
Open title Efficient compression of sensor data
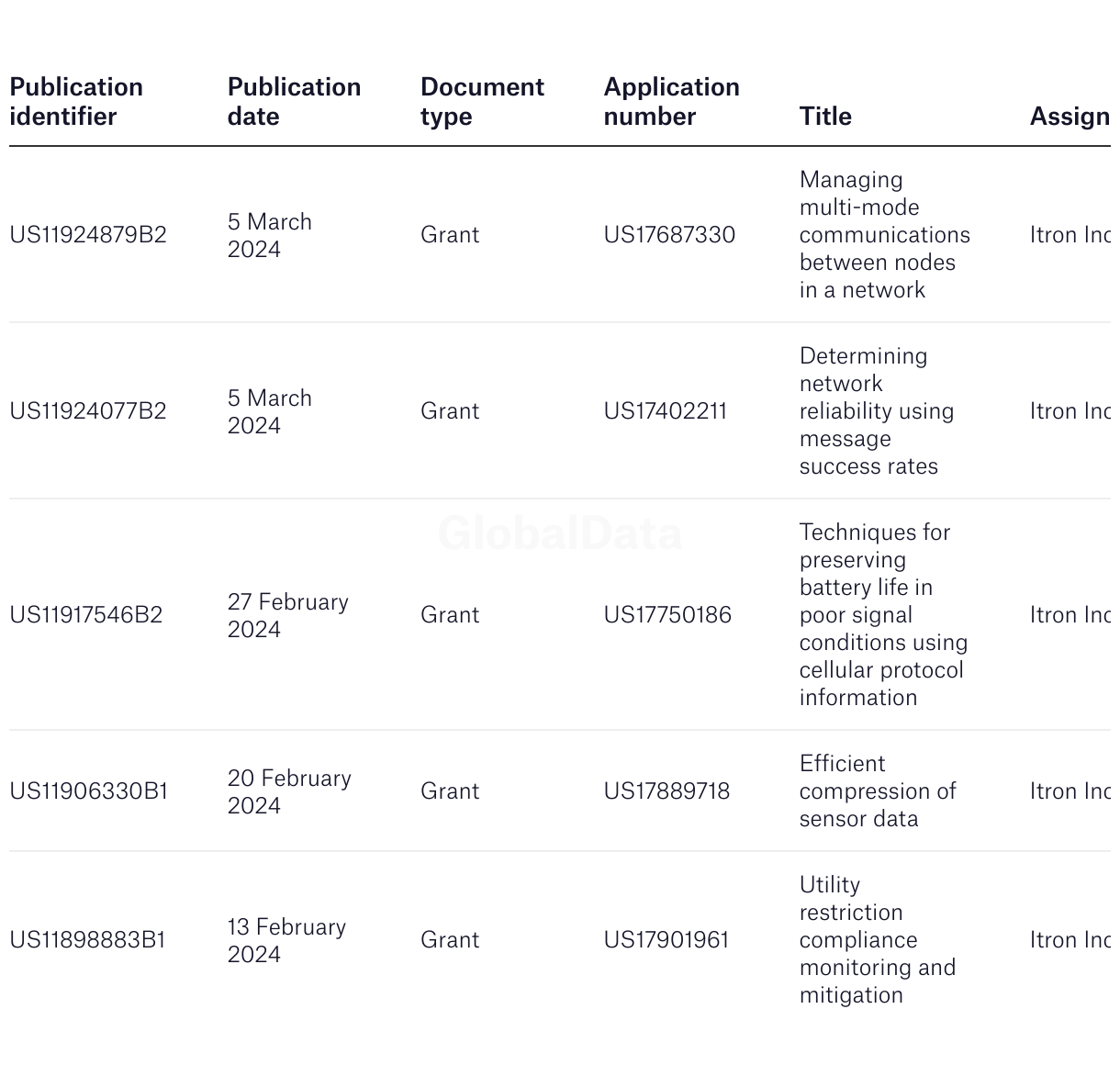tap(878, 791)
